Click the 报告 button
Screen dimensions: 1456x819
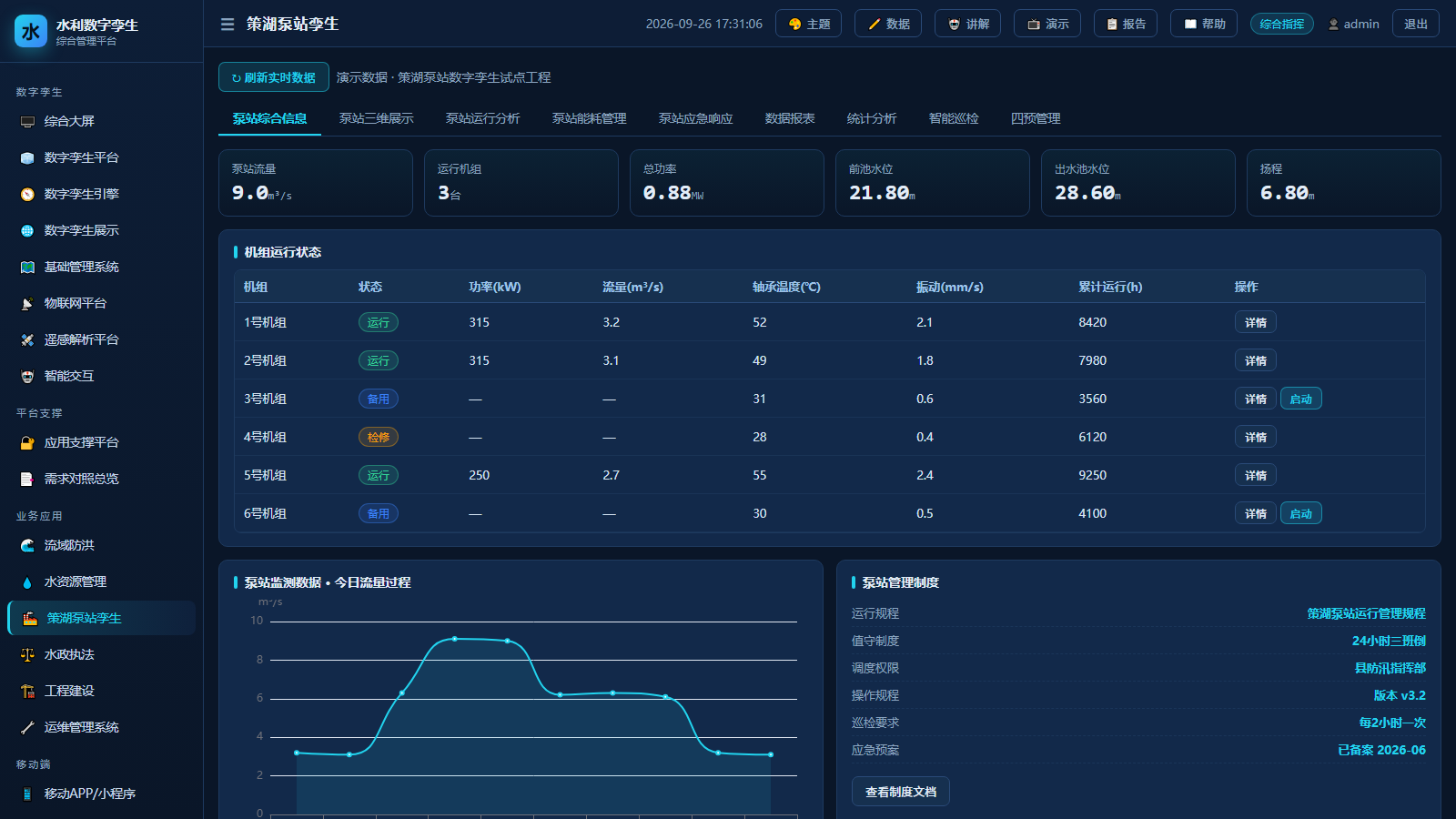click(1126, 24)
